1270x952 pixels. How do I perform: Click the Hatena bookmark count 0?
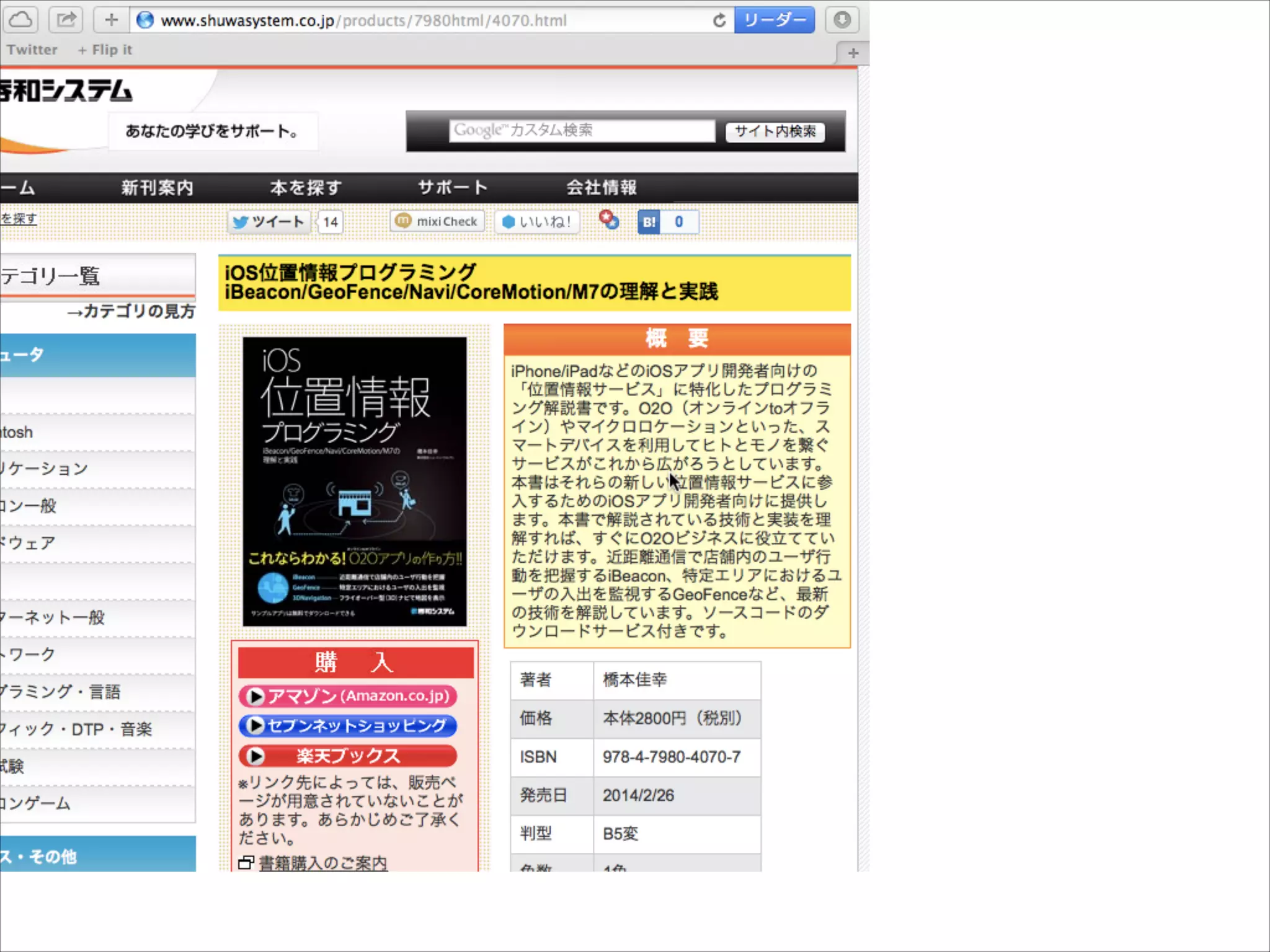679,222
